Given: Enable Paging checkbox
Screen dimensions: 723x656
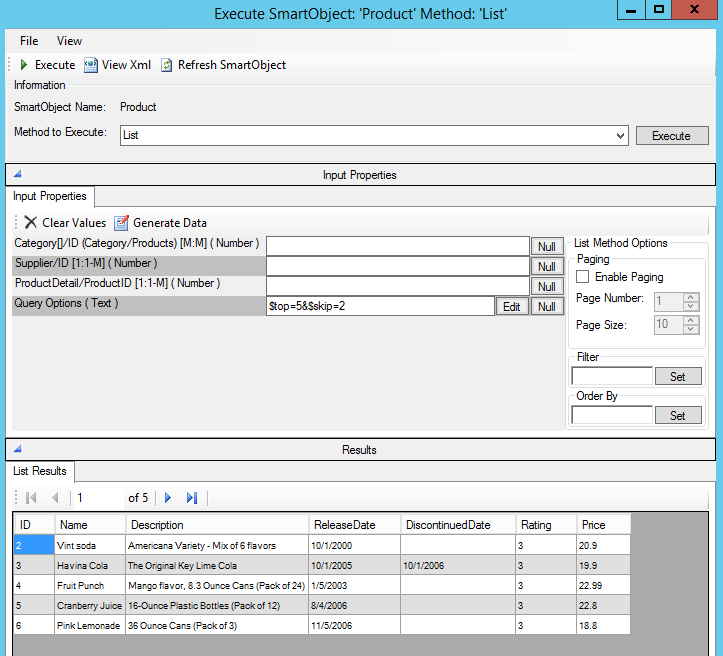Looking at the screenshot, I should 583,277.
